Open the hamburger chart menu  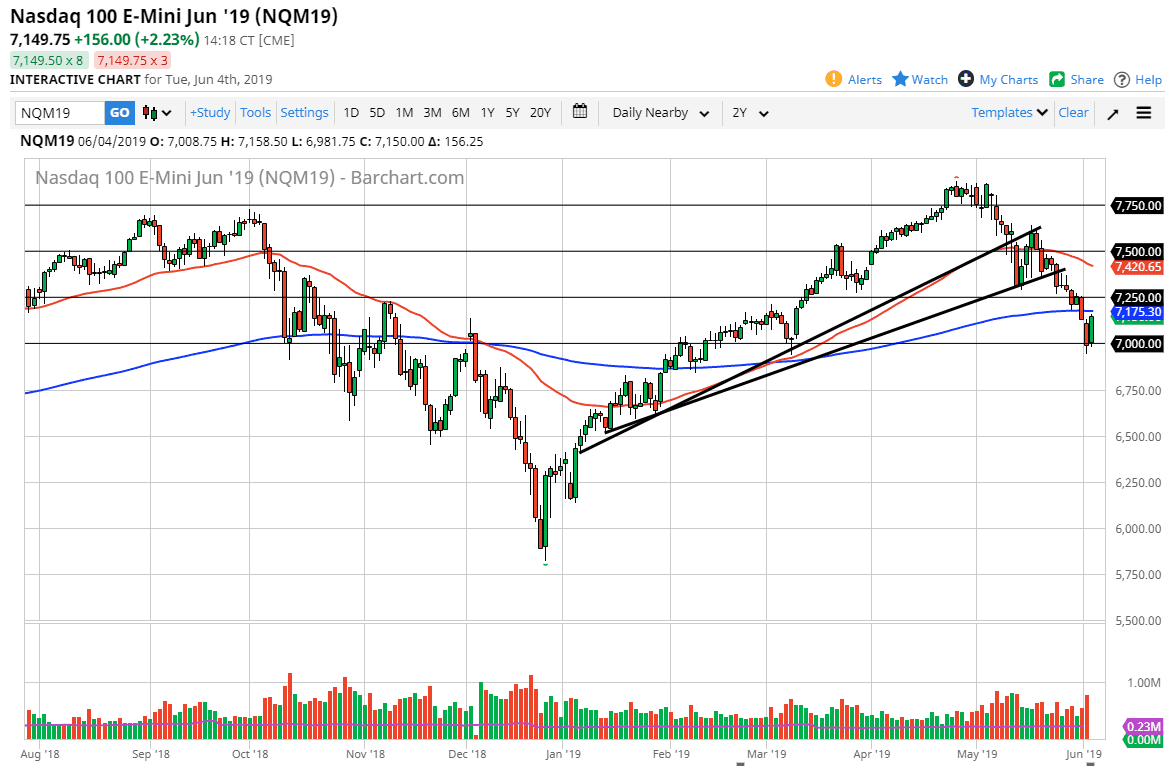tap(1144, 113)
